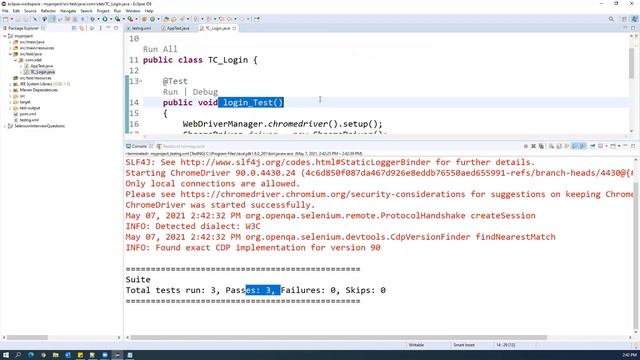This screenshot has height=360, width=640.
Task: Click the Open Perspective icon
Action: coord(624,19)
